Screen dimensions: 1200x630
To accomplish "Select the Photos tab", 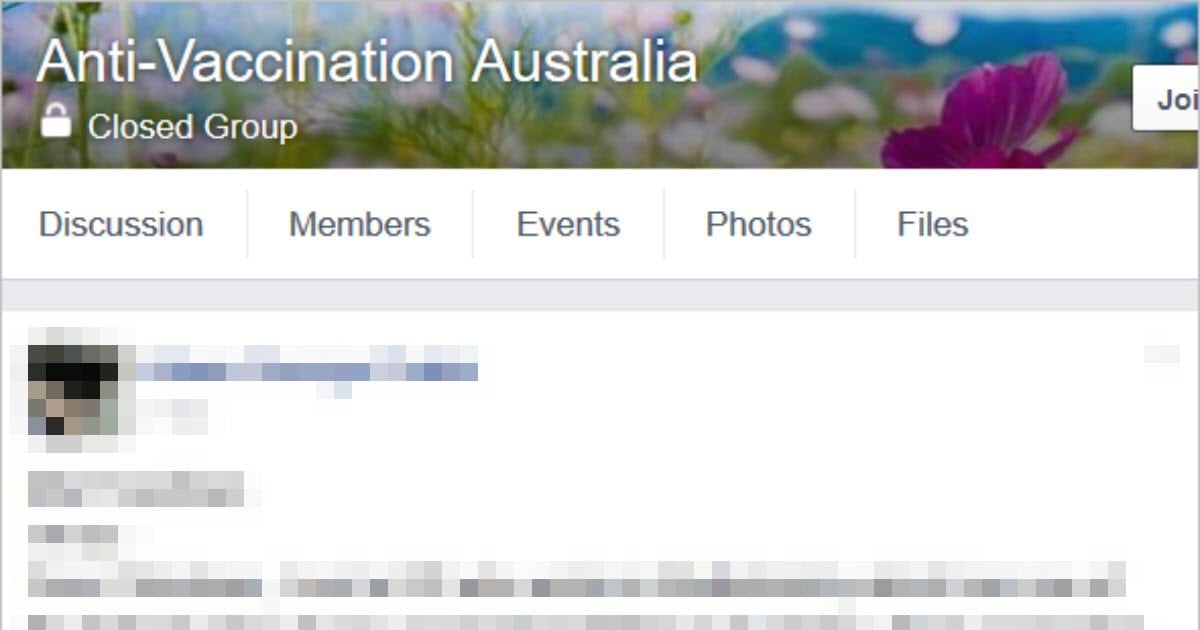I will click(759, 224).
